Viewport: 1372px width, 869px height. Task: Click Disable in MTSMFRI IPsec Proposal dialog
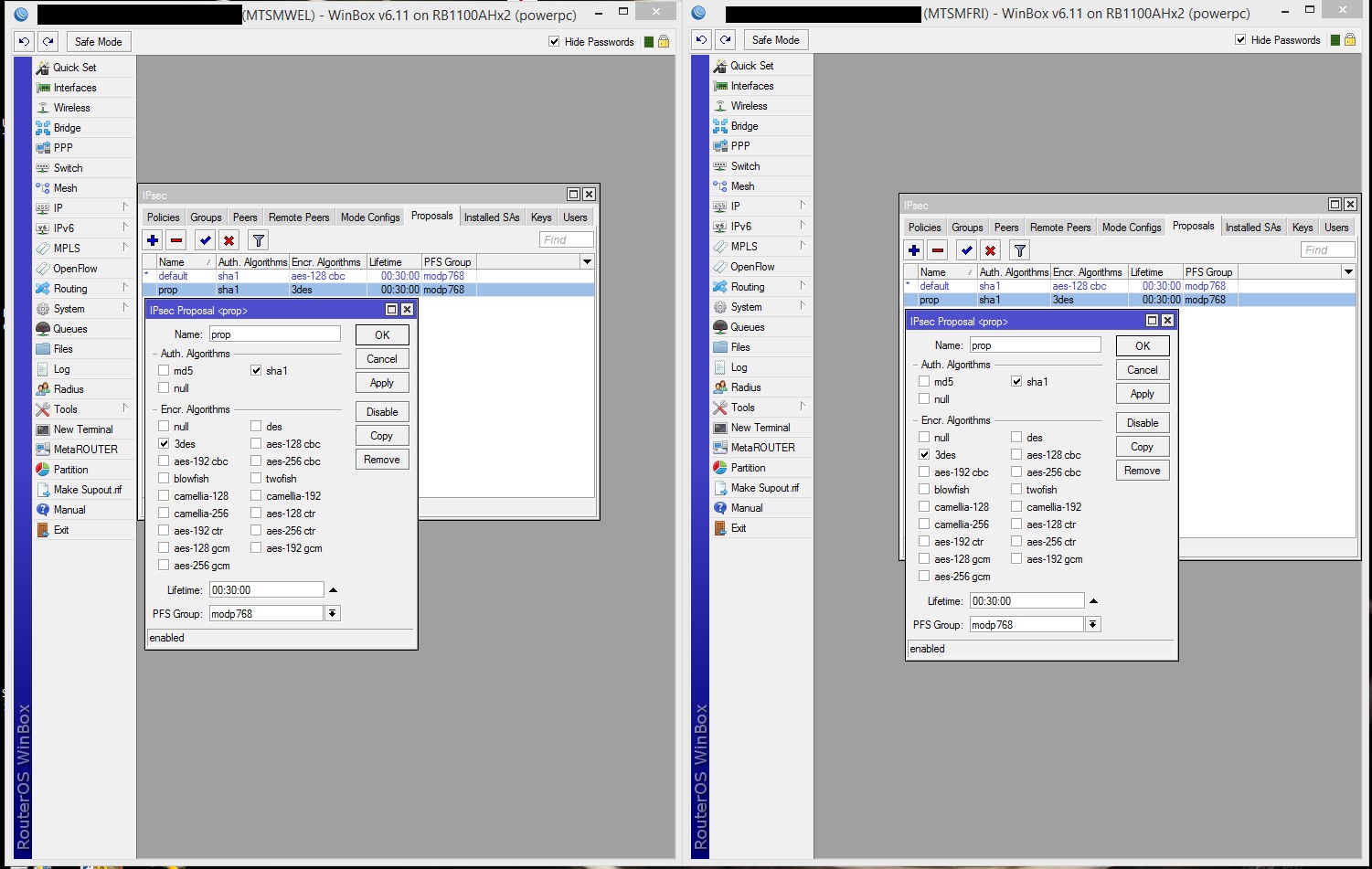[x=1143, y=423]
